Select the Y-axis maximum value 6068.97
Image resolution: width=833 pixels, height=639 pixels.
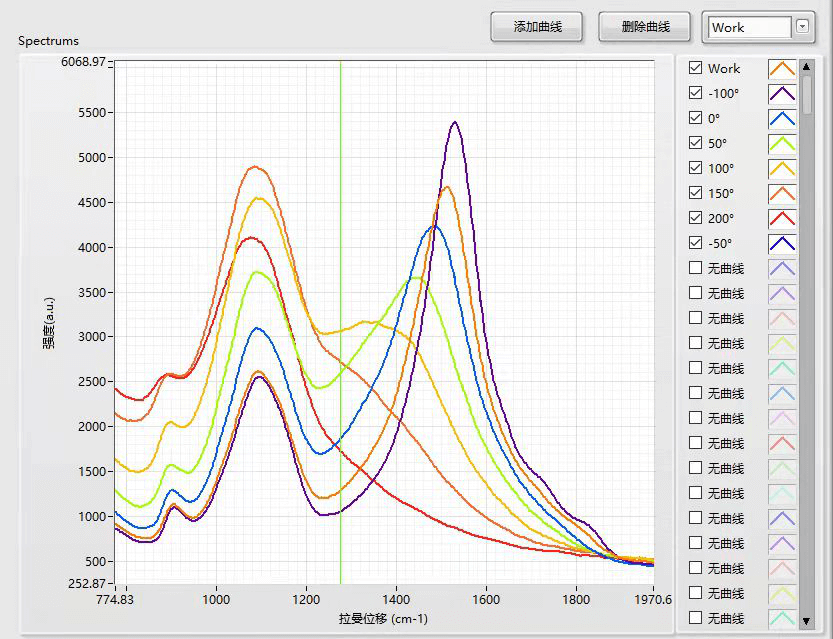(84, 62)
